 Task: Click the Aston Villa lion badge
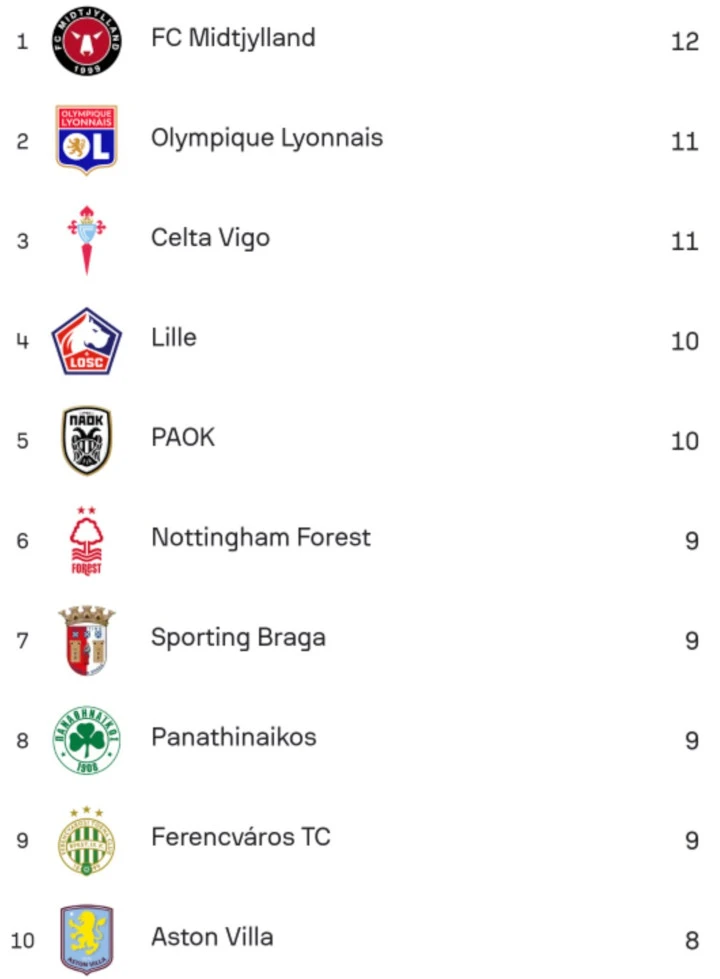coord(86,939)
